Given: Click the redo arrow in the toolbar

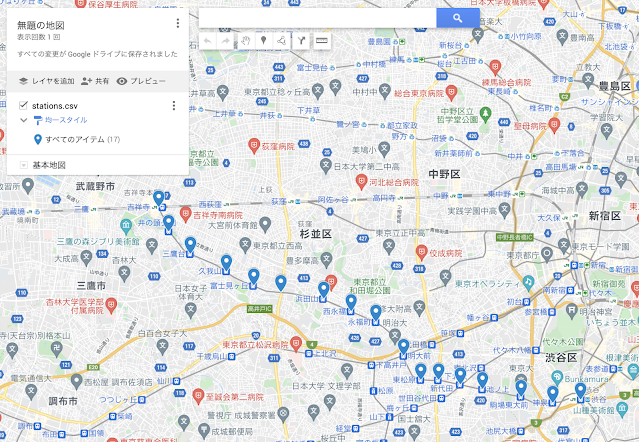Looking at the screenshot, I should pos(225,41).
